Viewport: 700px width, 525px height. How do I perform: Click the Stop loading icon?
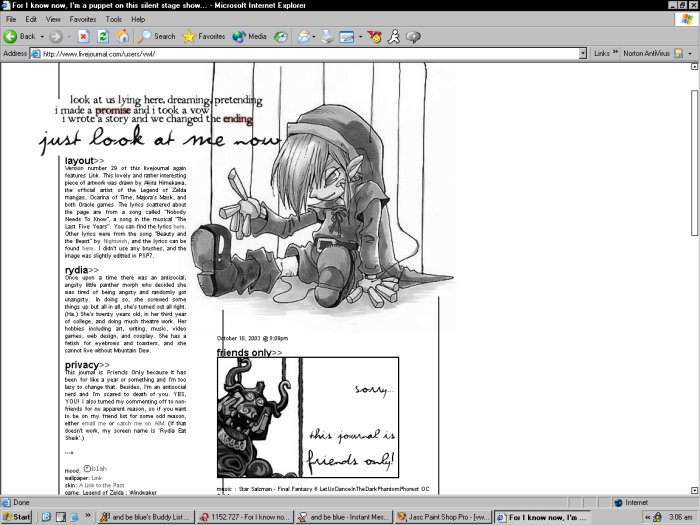pos(83,37)
